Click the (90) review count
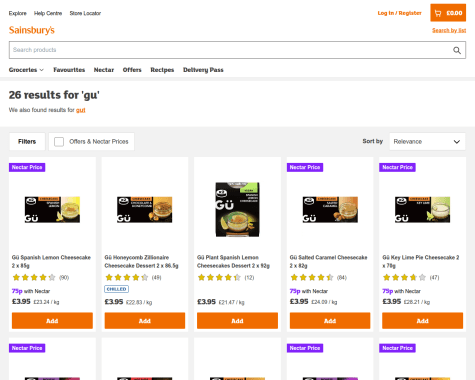 tap(64, 278)
